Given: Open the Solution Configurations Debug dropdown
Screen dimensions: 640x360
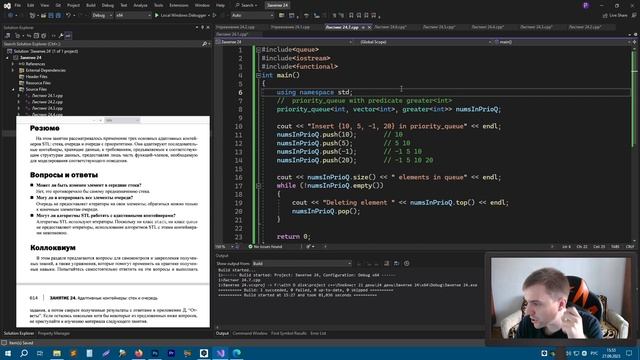Looking at the screenshot, I should pos(102,16).
